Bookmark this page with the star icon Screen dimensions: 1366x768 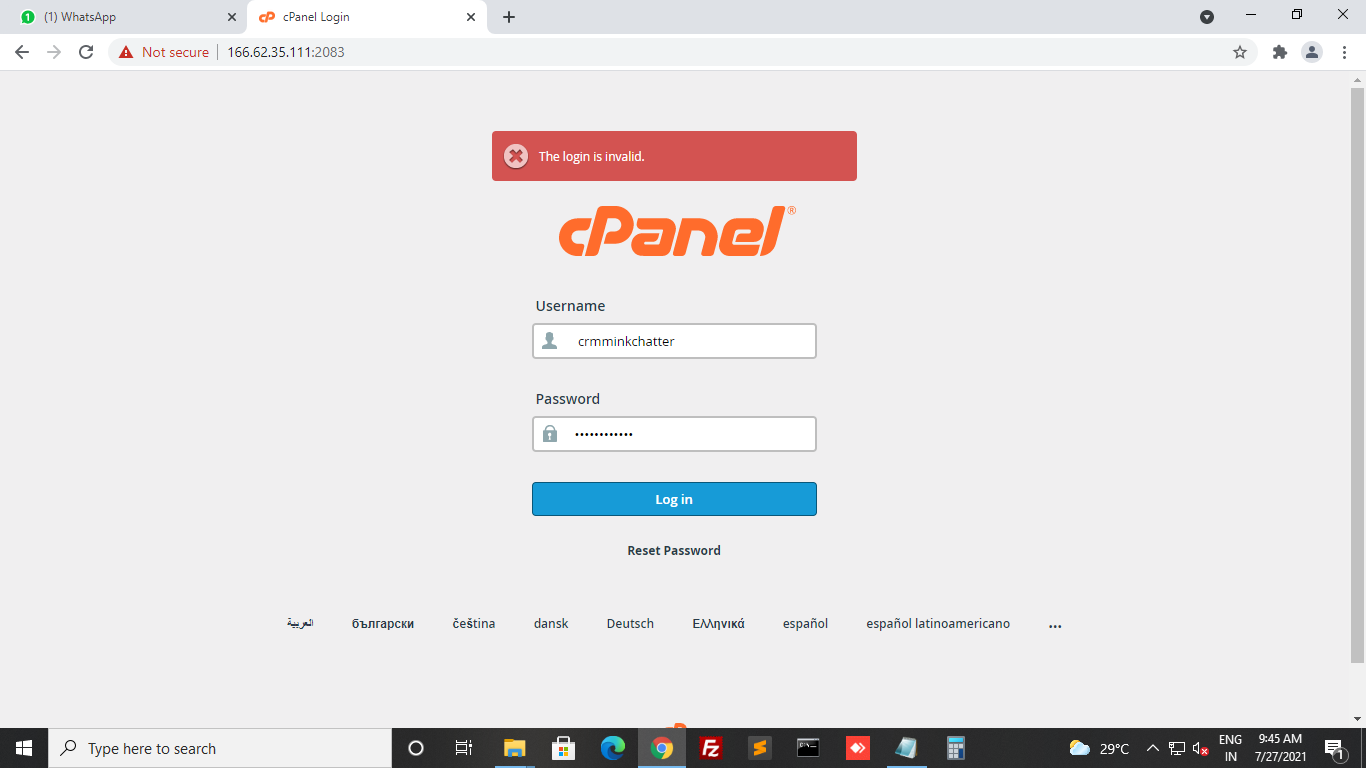(1240, 52)
